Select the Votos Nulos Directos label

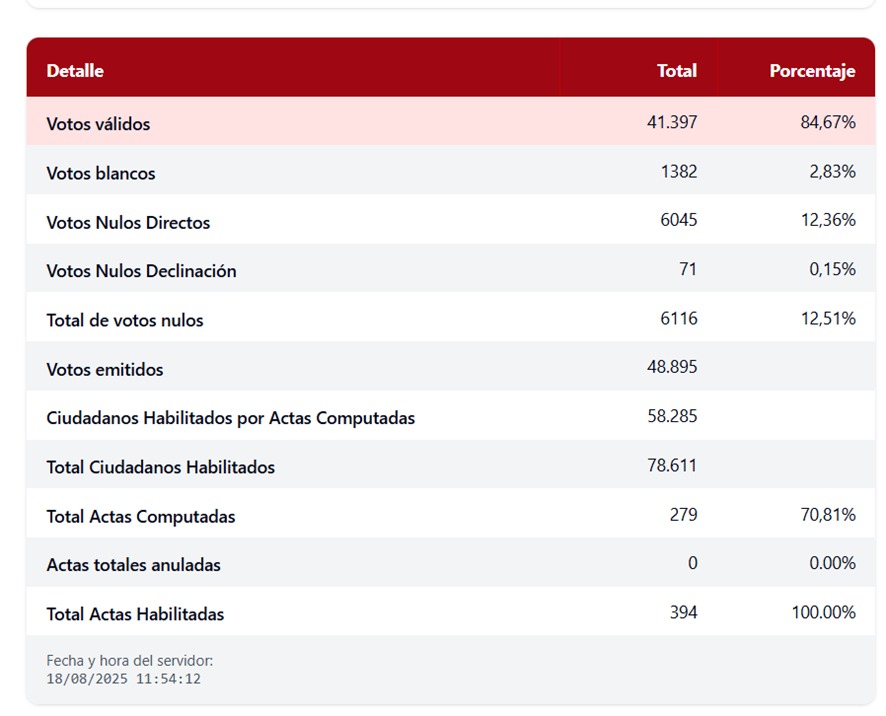coord(128,222)
